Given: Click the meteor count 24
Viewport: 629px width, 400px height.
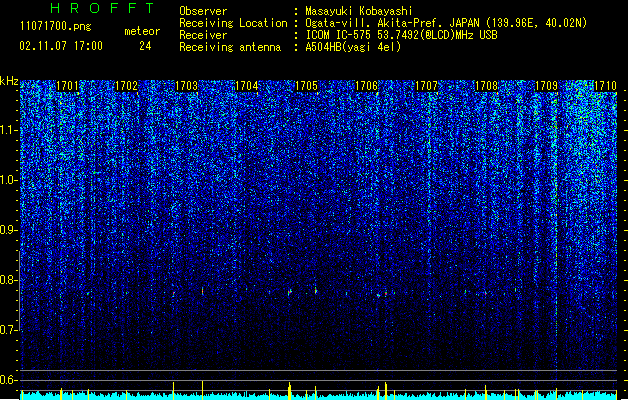Looking at the screenshot, I should 145,46.
